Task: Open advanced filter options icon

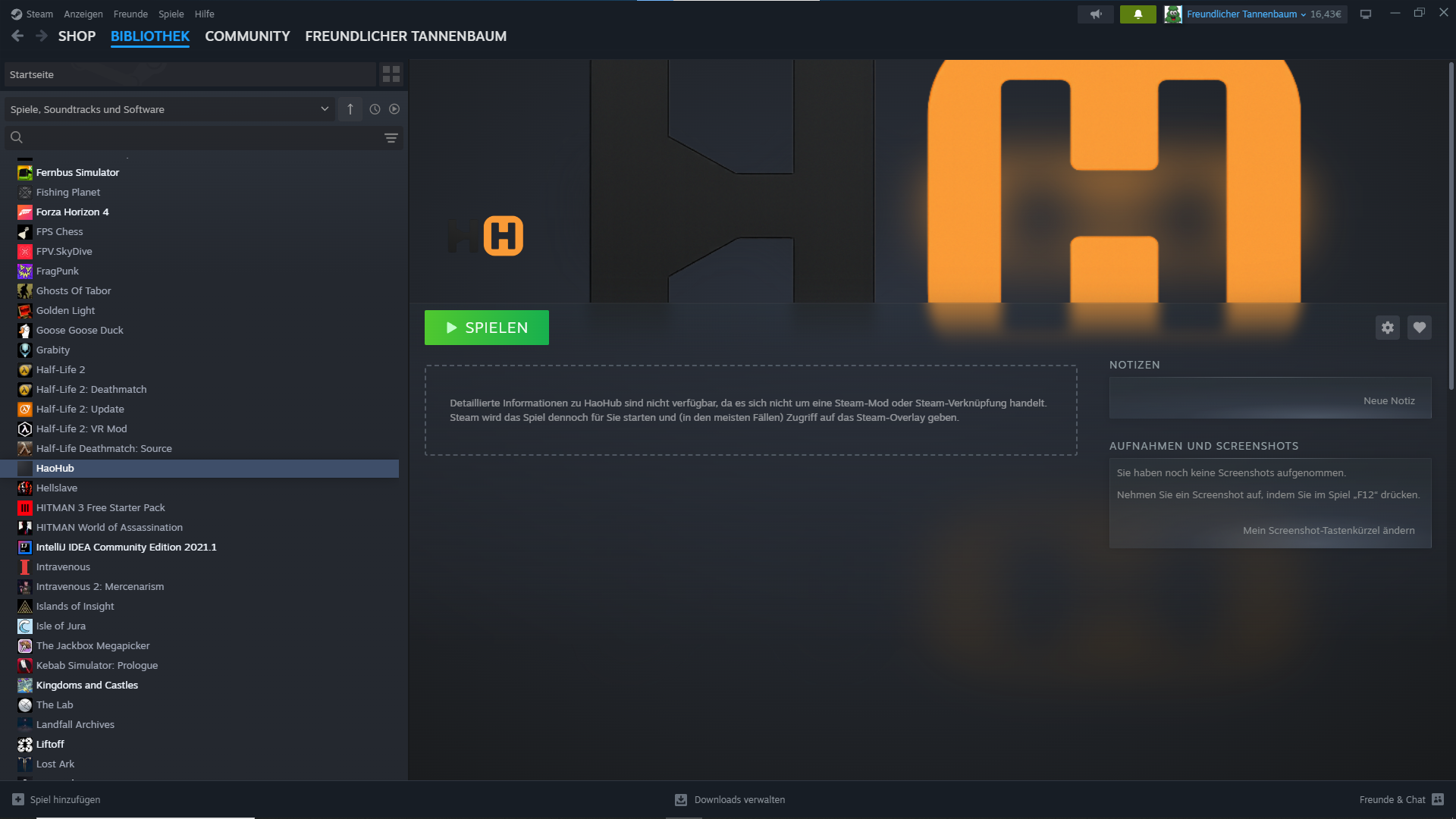Action: click(x=391, y=138)
